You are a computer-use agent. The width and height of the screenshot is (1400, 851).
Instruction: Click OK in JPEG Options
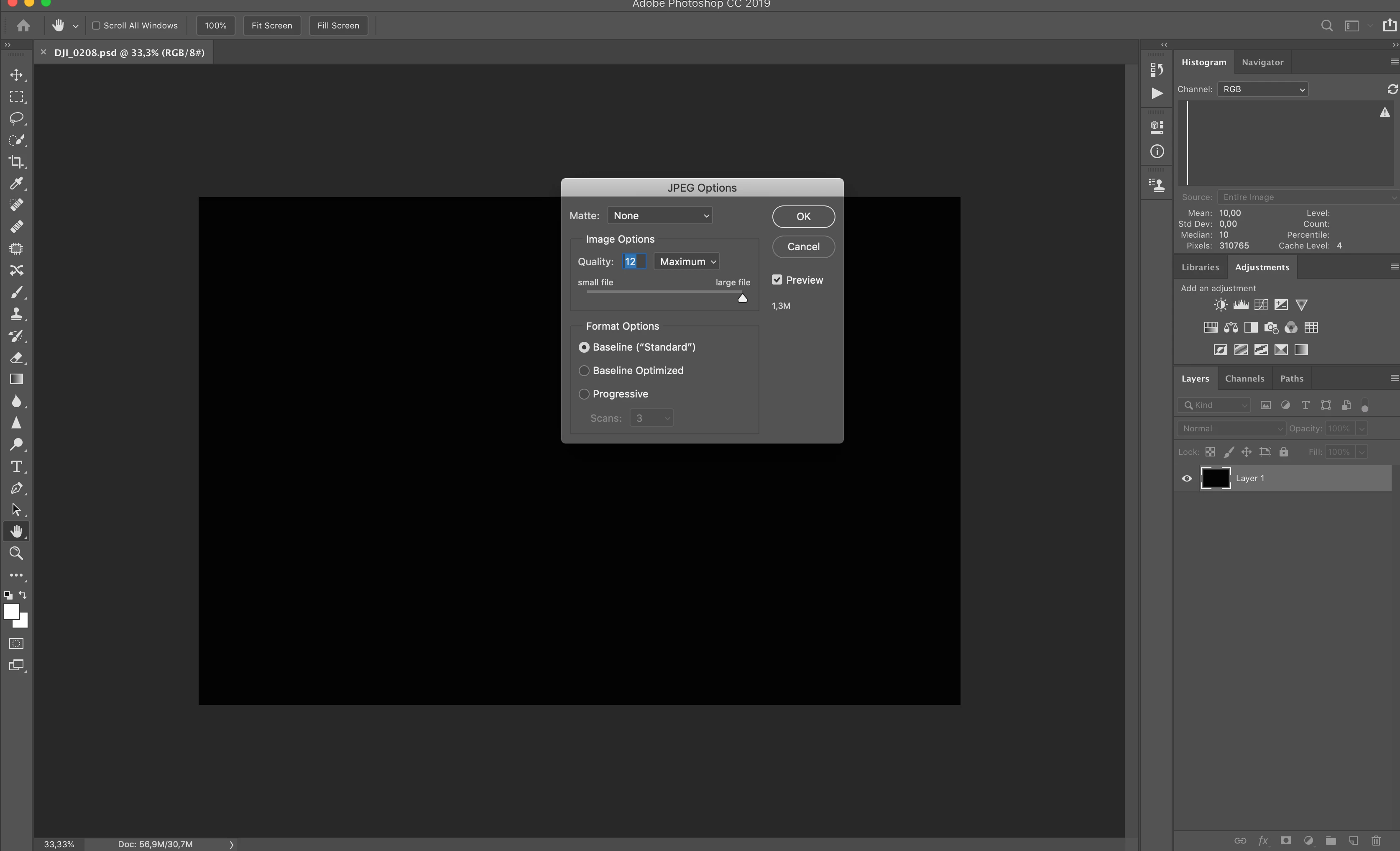(803, 217)
